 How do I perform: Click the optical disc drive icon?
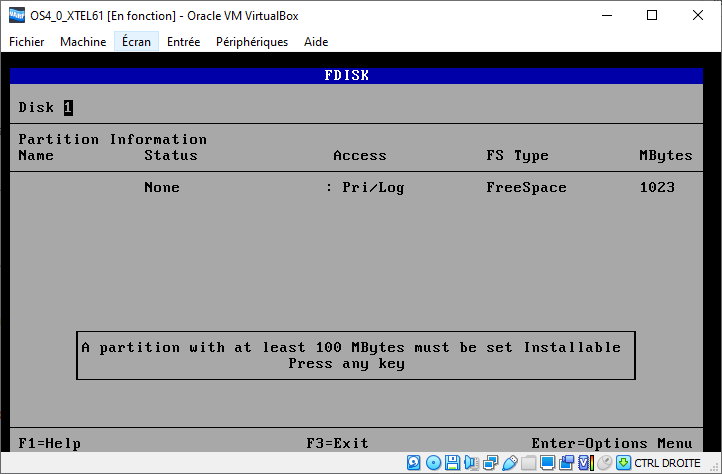(x=433, y=463)
